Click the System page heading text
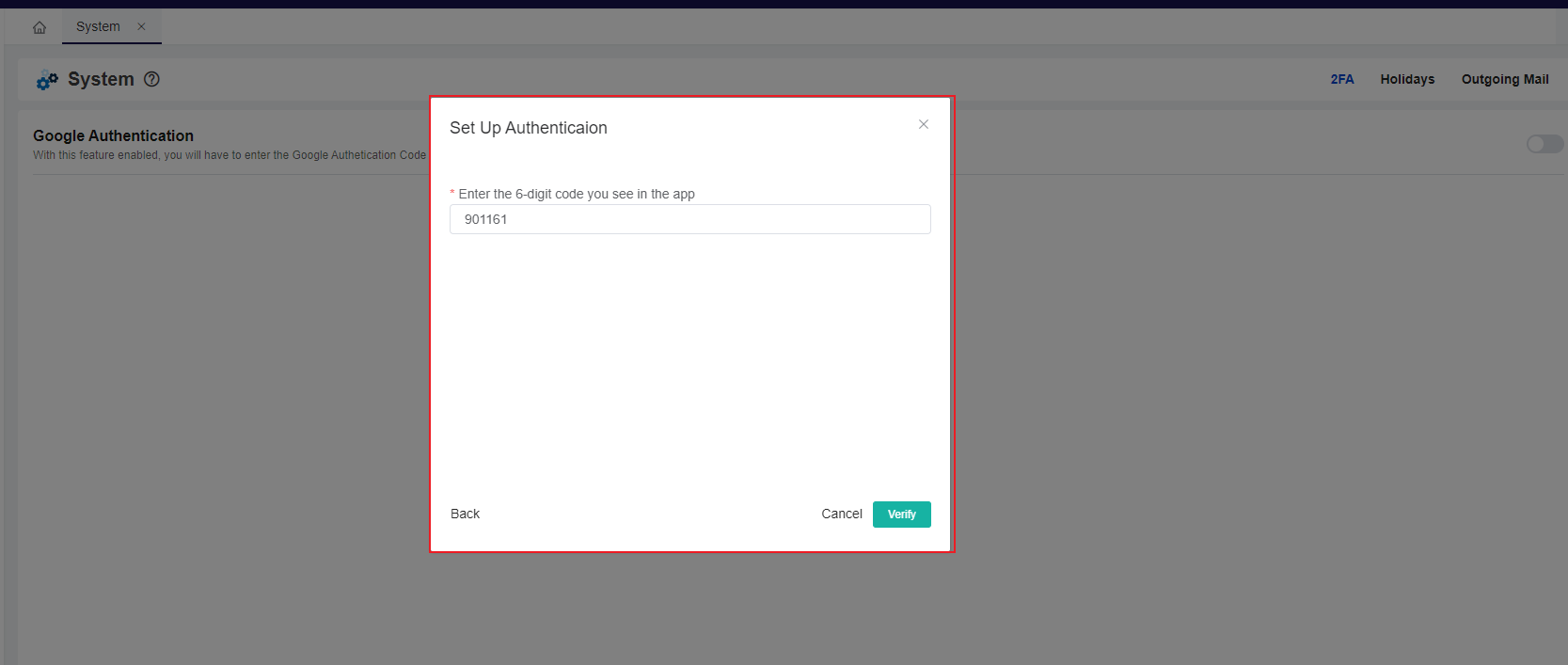This screenshot has width=1568, height=665. point(101,79)
